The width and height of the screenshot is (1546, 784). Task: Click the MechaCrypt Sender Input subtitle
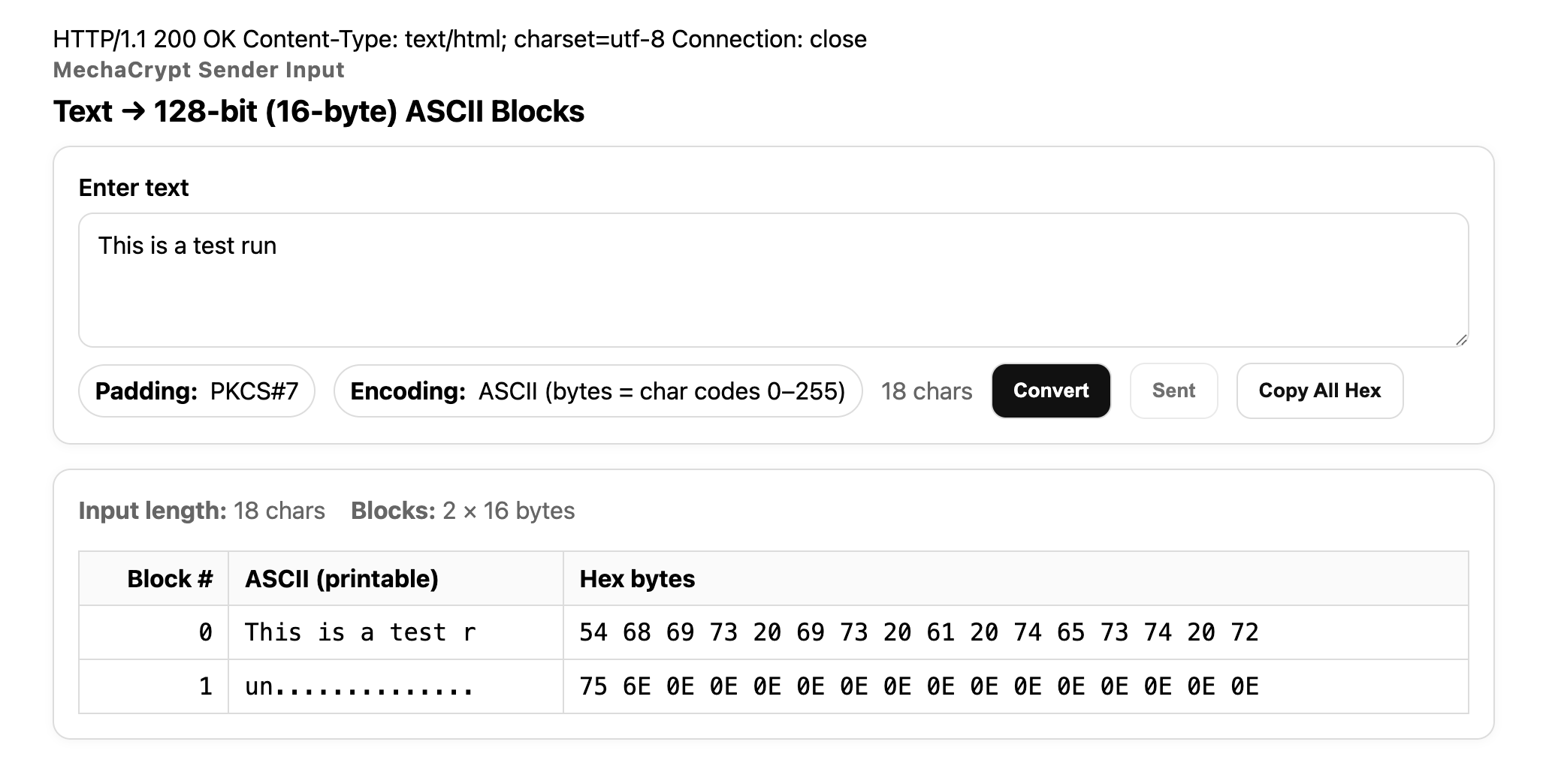[198, 70]
